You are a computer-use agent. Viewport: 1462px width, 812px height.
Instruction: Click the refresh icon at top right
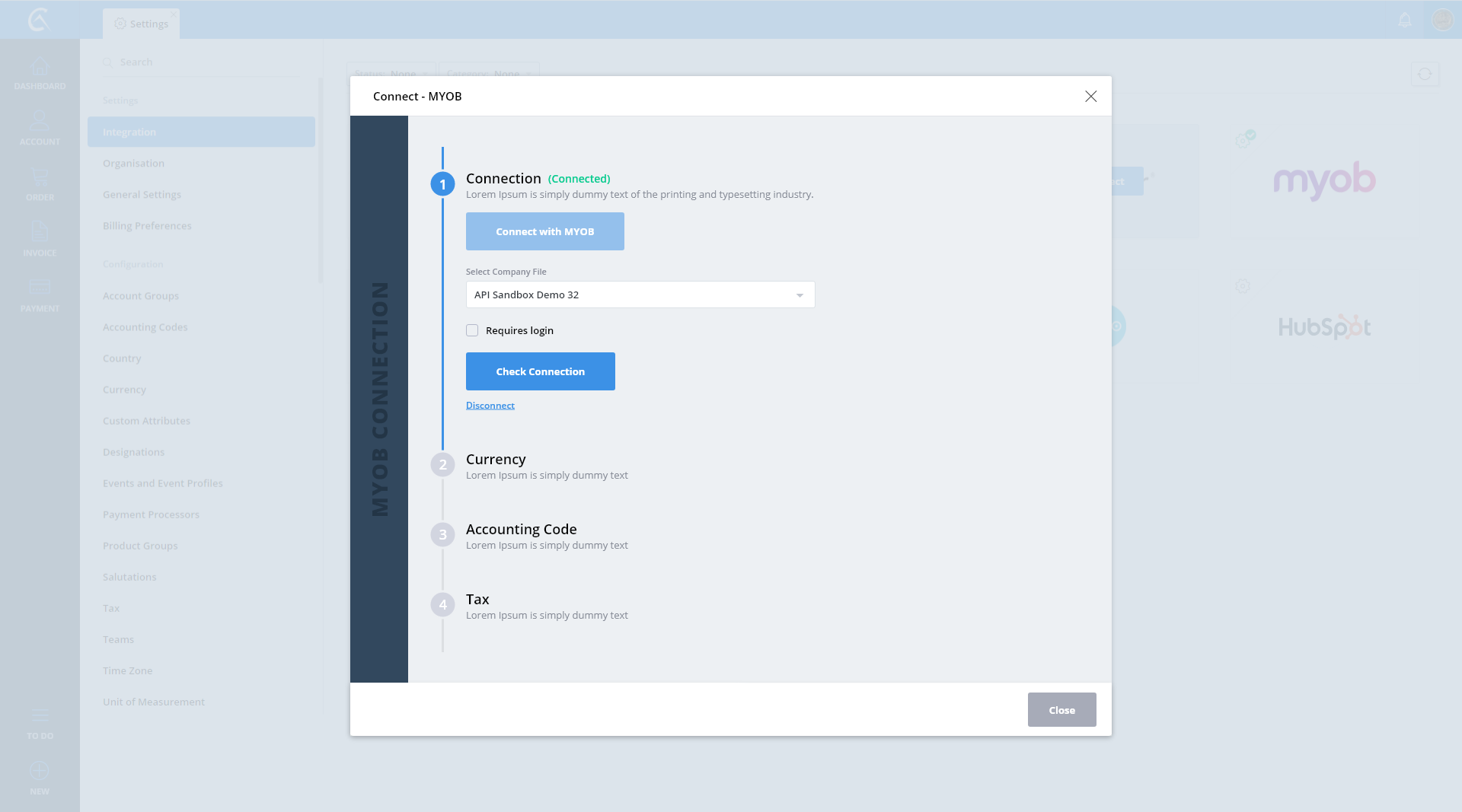tap(1425, 75)
